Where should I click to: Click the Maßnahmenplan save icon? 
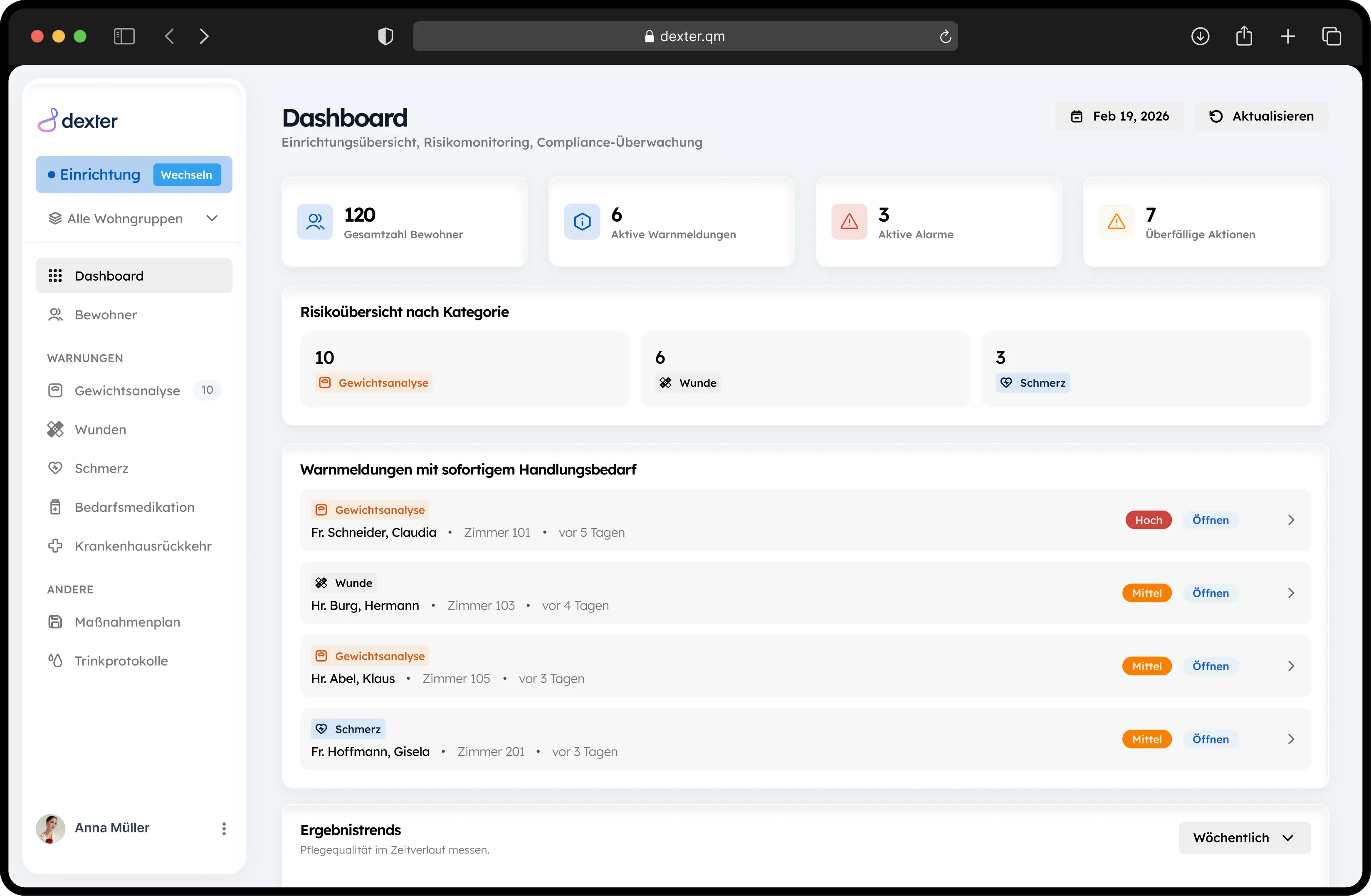(x=55, y=622)
